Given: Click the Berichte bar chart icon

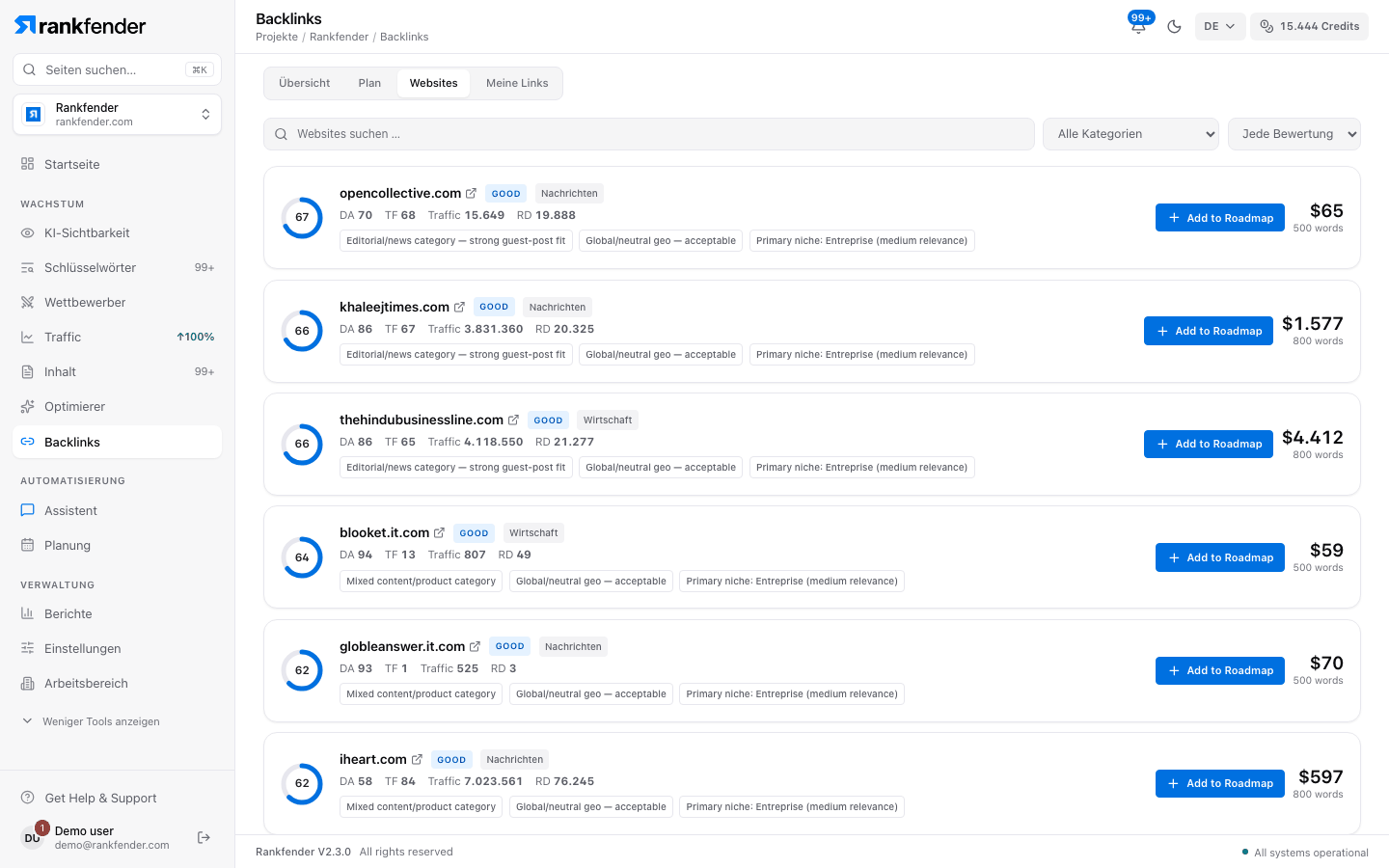Looking at the screenshot, I should coord(27,613).
